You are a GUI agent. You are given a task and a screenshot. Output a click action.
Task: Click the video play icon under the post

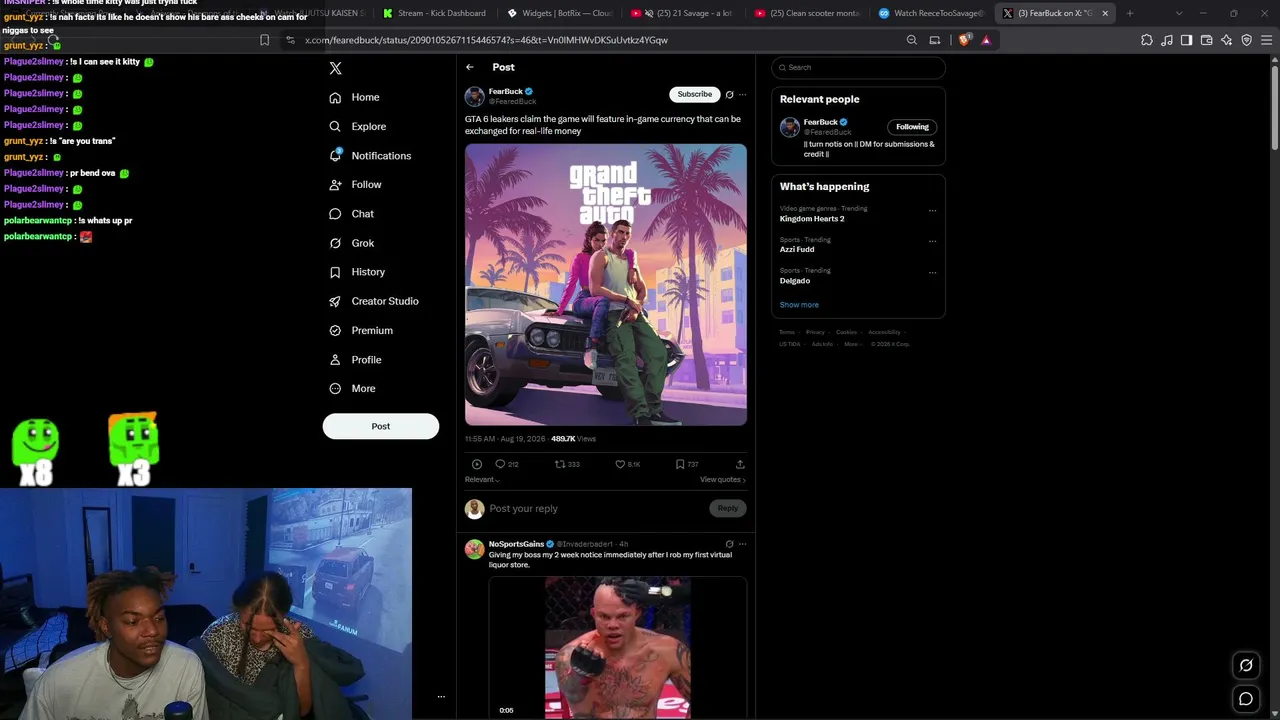[x=477, y=464]
